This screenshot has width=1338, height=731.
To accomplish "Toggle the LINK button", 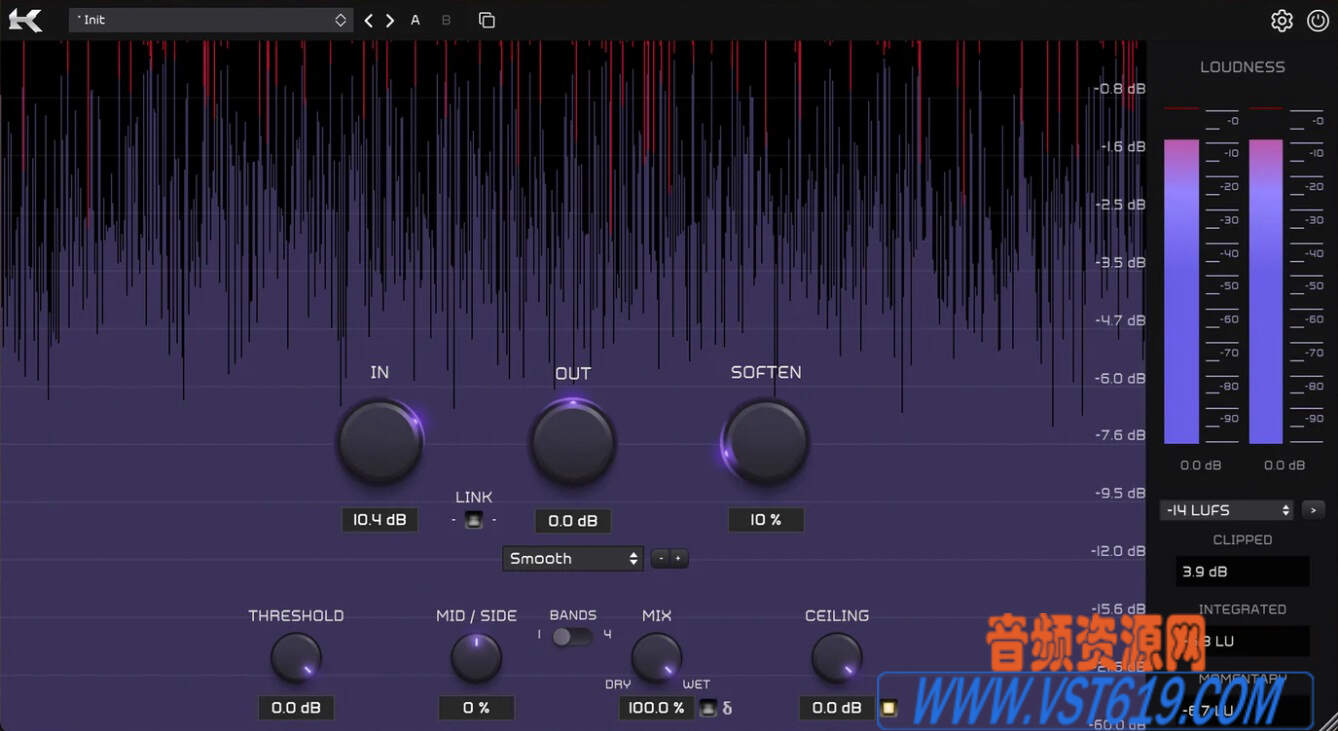I will tap(474, 520).
